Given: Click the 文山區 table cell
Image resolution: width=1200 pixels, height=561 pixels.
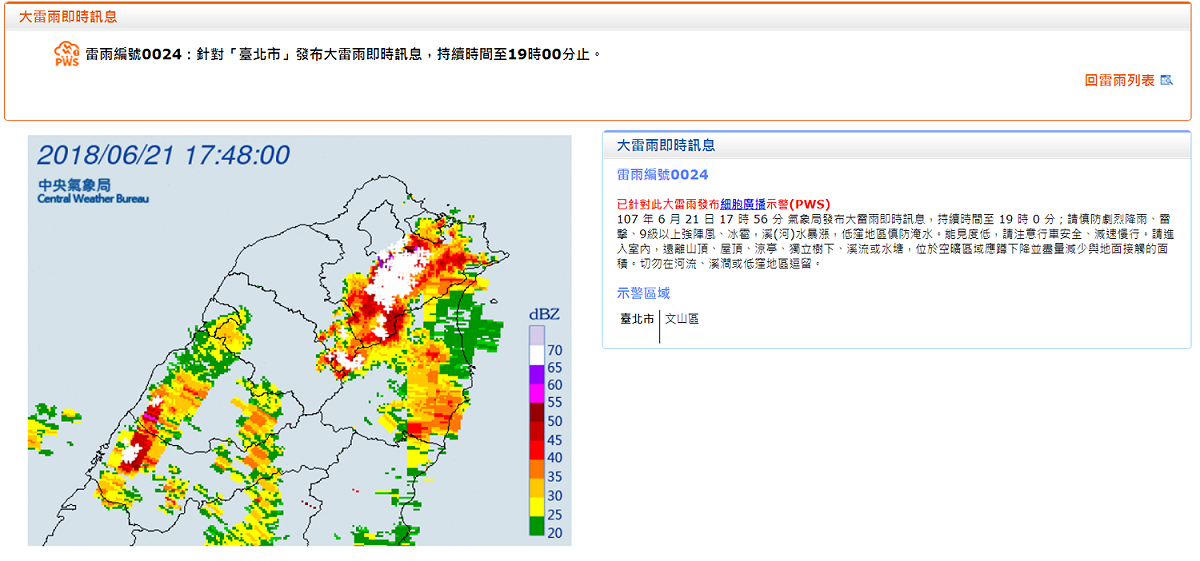Looking at the screenshot, I should point(682,319).
